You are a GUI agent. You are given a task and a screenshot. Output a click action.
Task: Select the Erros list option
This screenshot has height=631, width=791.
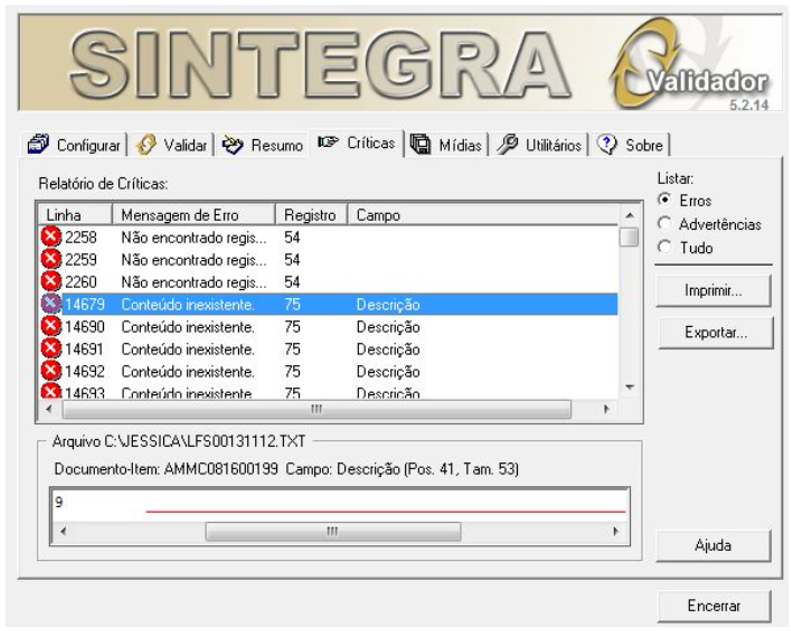(x=685, y=200)
